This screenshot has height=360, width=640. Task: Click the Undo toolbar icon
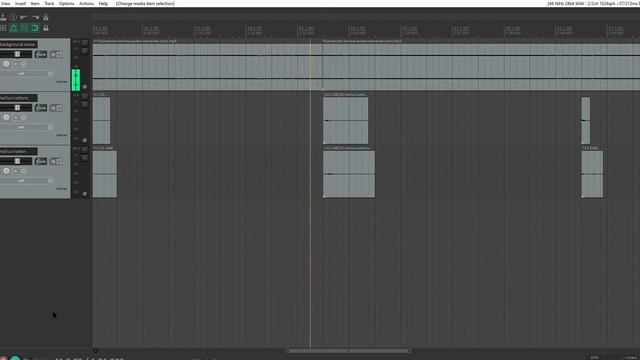point(24,17)
